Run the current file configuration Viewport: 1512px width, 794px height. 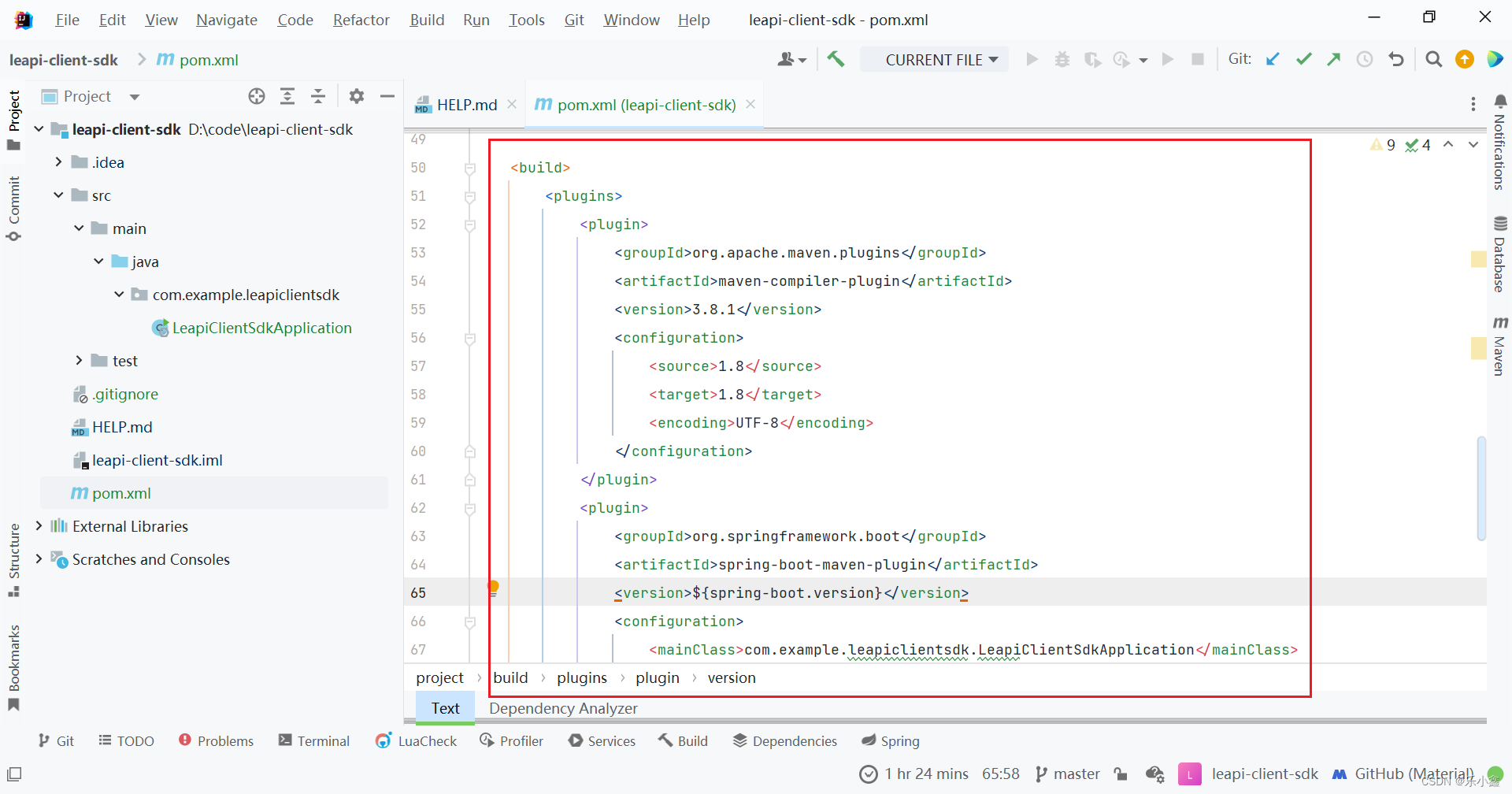pos(1032,59)
